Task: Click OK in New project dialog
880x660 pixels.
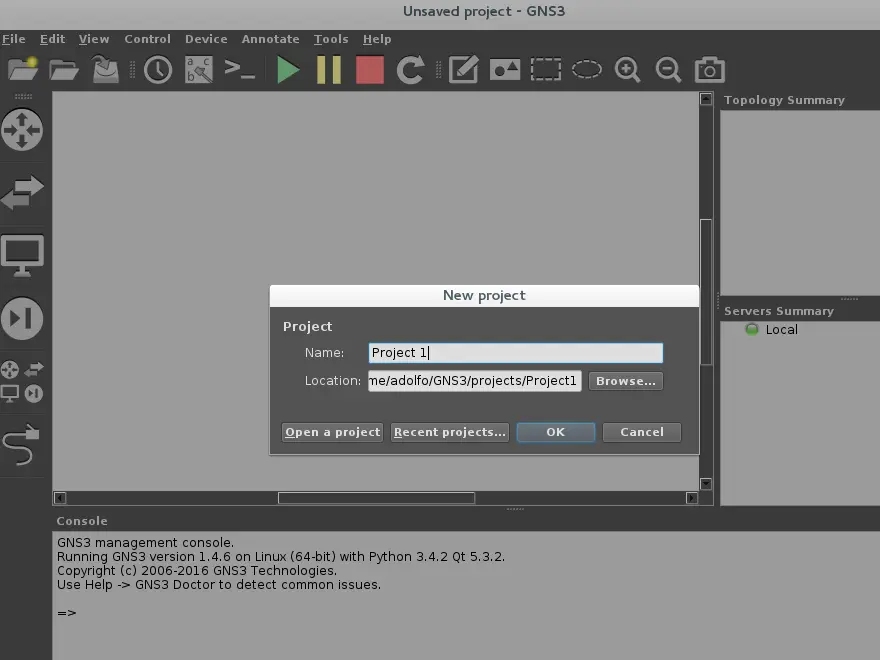Action: coord(556,432)
